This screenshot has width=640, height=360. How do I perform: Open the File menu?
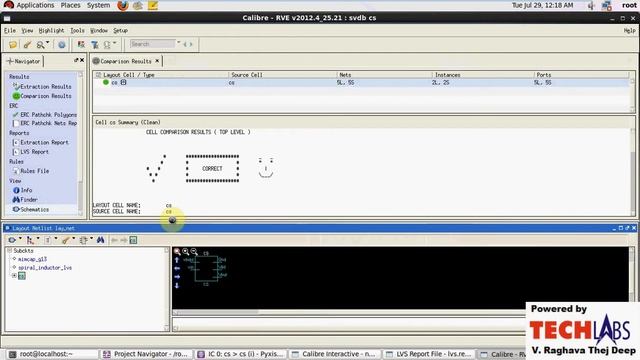click(10, 31)
